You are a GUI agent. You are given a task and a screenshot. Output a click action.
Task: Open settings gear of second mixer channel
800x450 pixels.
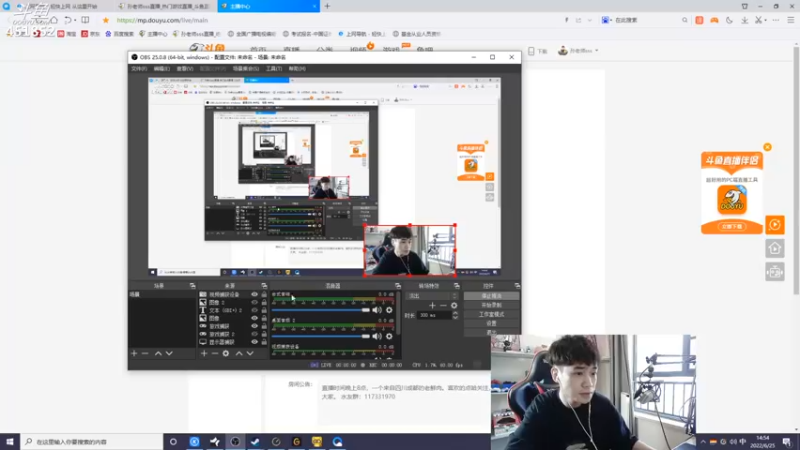click(389, 336)
